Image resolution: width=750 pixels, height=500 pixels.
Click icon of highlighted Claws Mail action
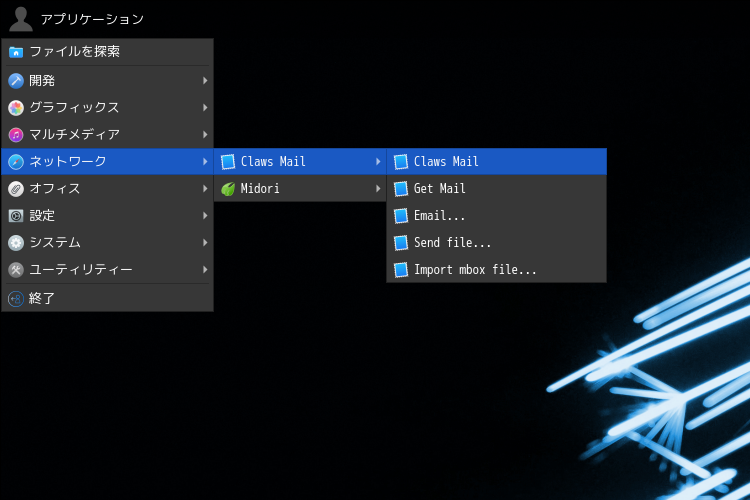pos(401,162)
